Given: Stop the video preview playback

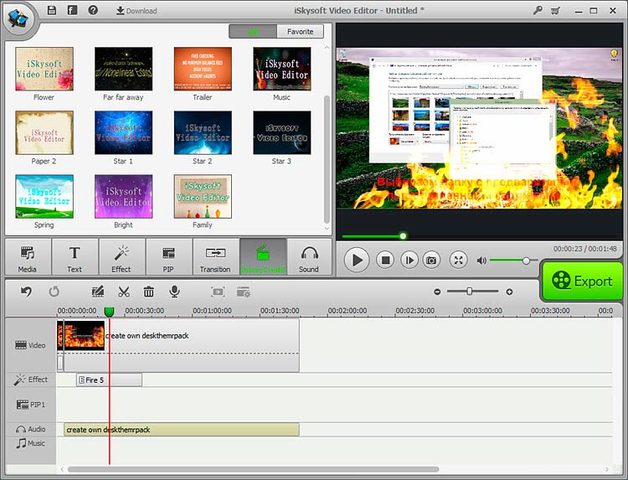Looking at the screenshot, I should (384, 260).
